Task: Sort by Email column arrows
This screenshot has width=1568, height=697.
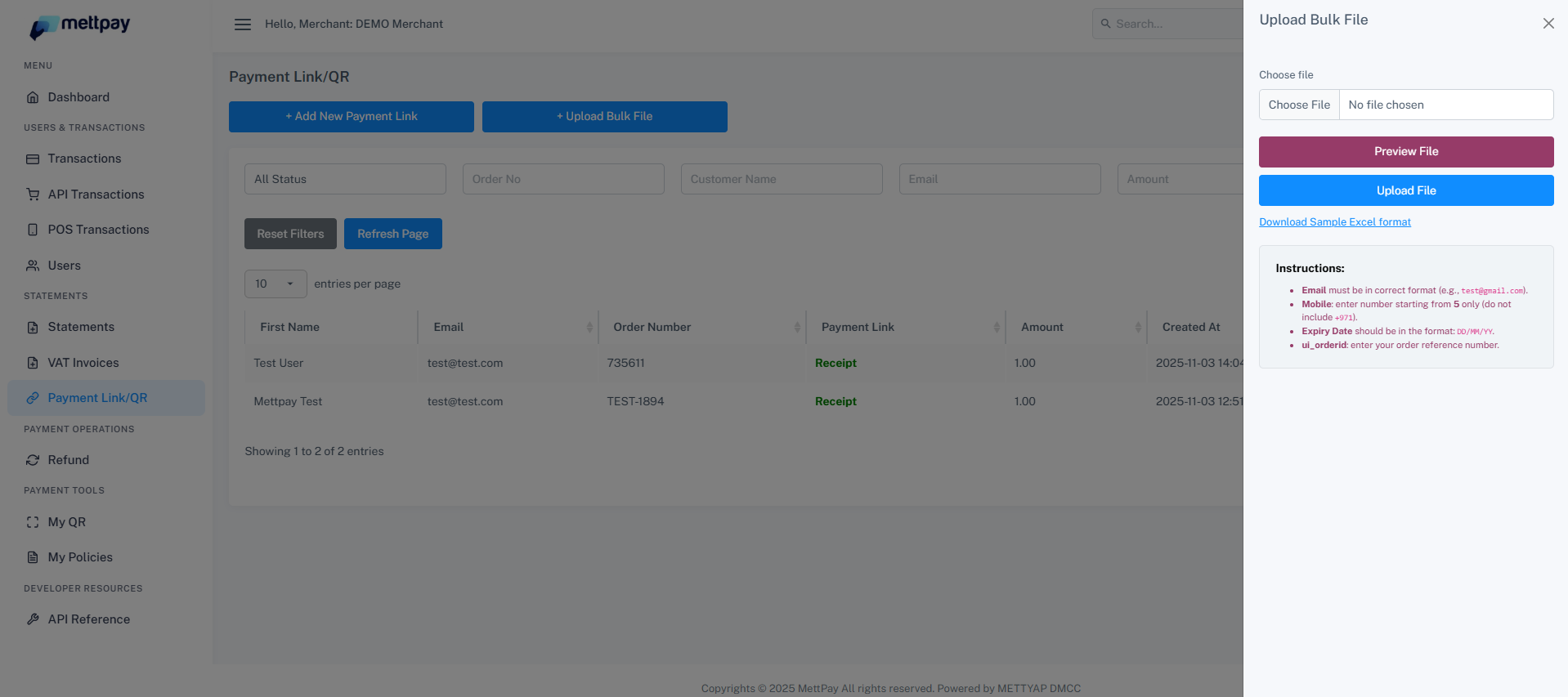Action: coord(589,327)
